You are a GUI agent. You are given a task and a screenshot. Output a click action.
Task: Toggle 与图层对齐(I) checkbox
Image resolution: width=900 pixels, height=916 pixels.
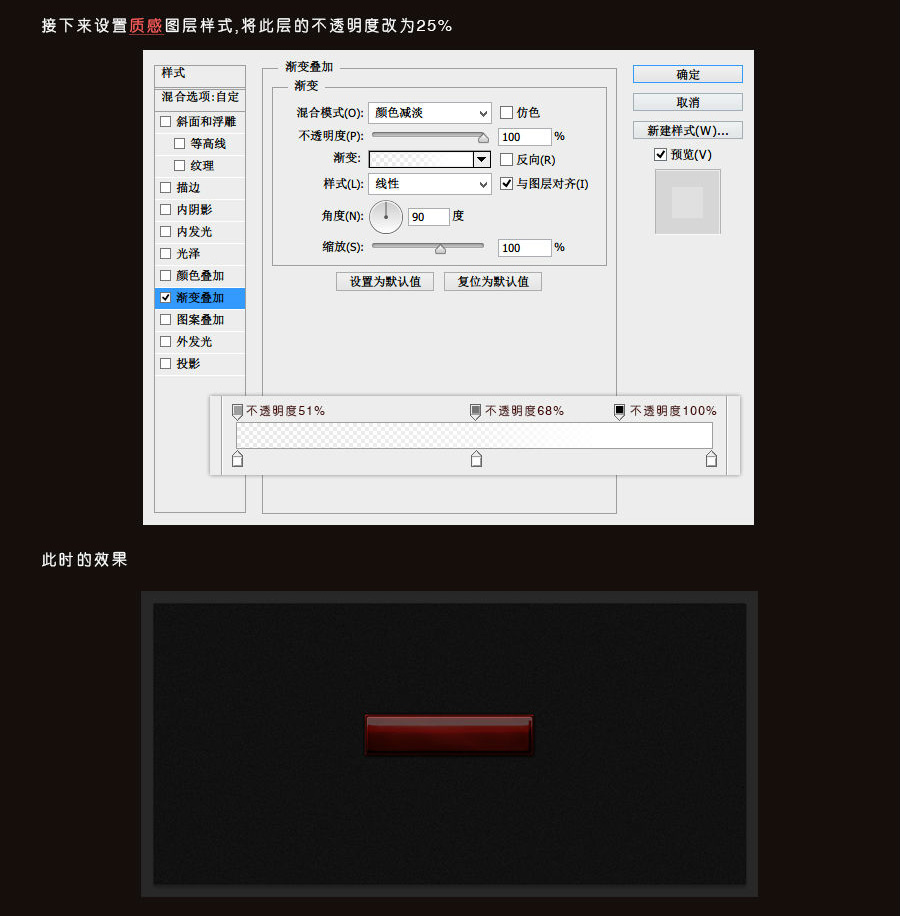coord(506,183)
